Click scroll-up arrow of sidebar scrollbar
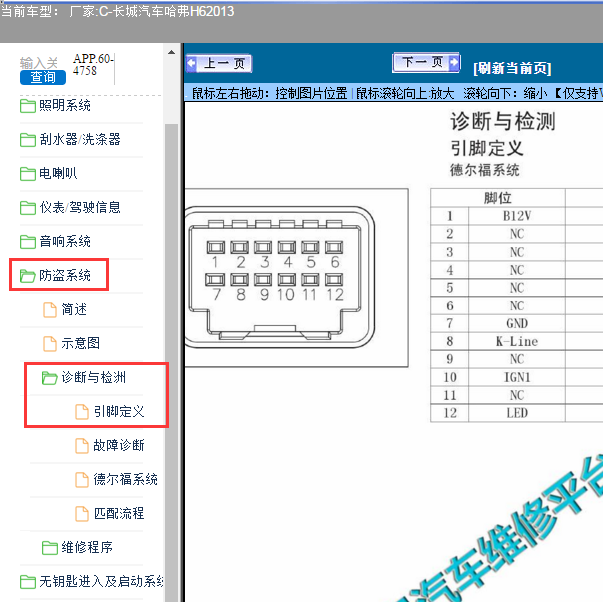The image size is (603, 602). pos(172,53)
